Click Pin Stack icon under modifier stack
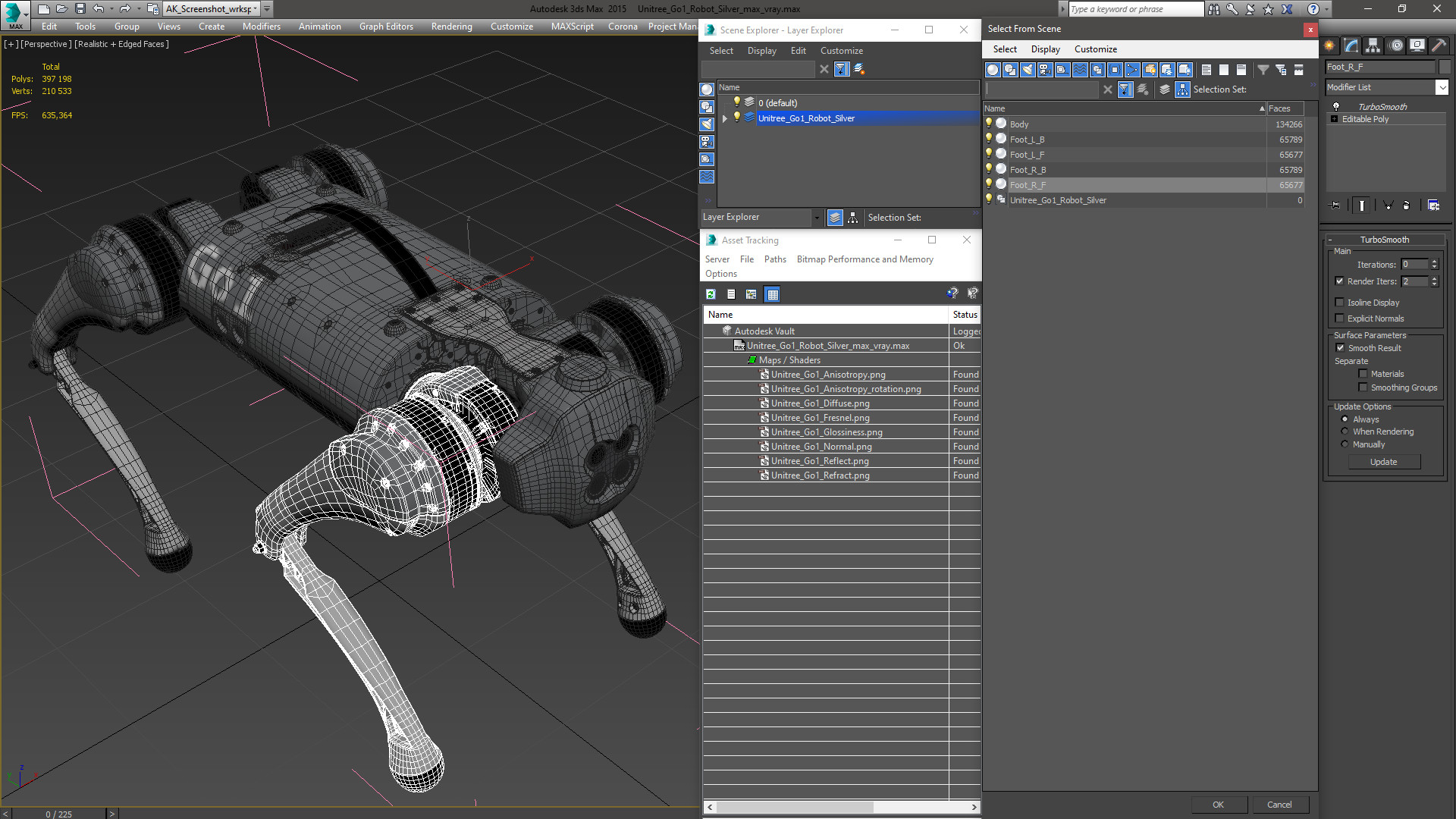The height and width of the screenshot is (819, 1456). coord(1335,206)
